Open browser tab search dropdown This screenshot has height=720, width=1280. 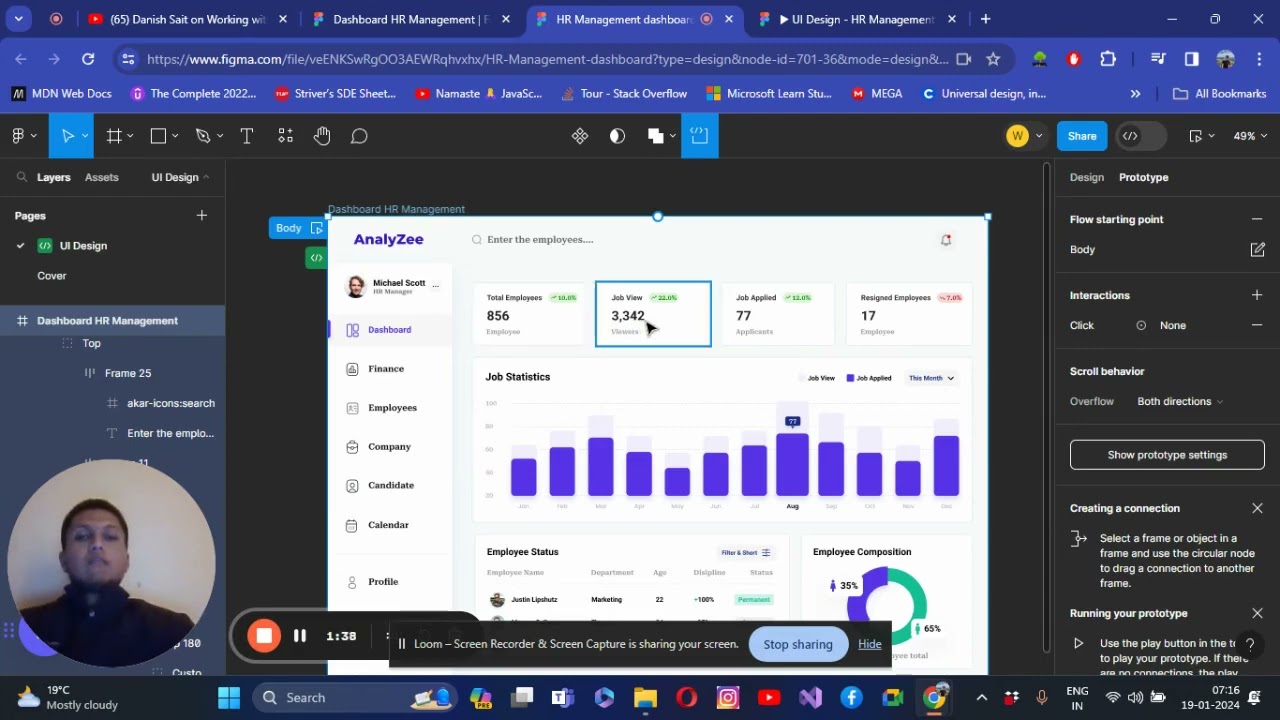pyautogui.click(x=18, y=19)
